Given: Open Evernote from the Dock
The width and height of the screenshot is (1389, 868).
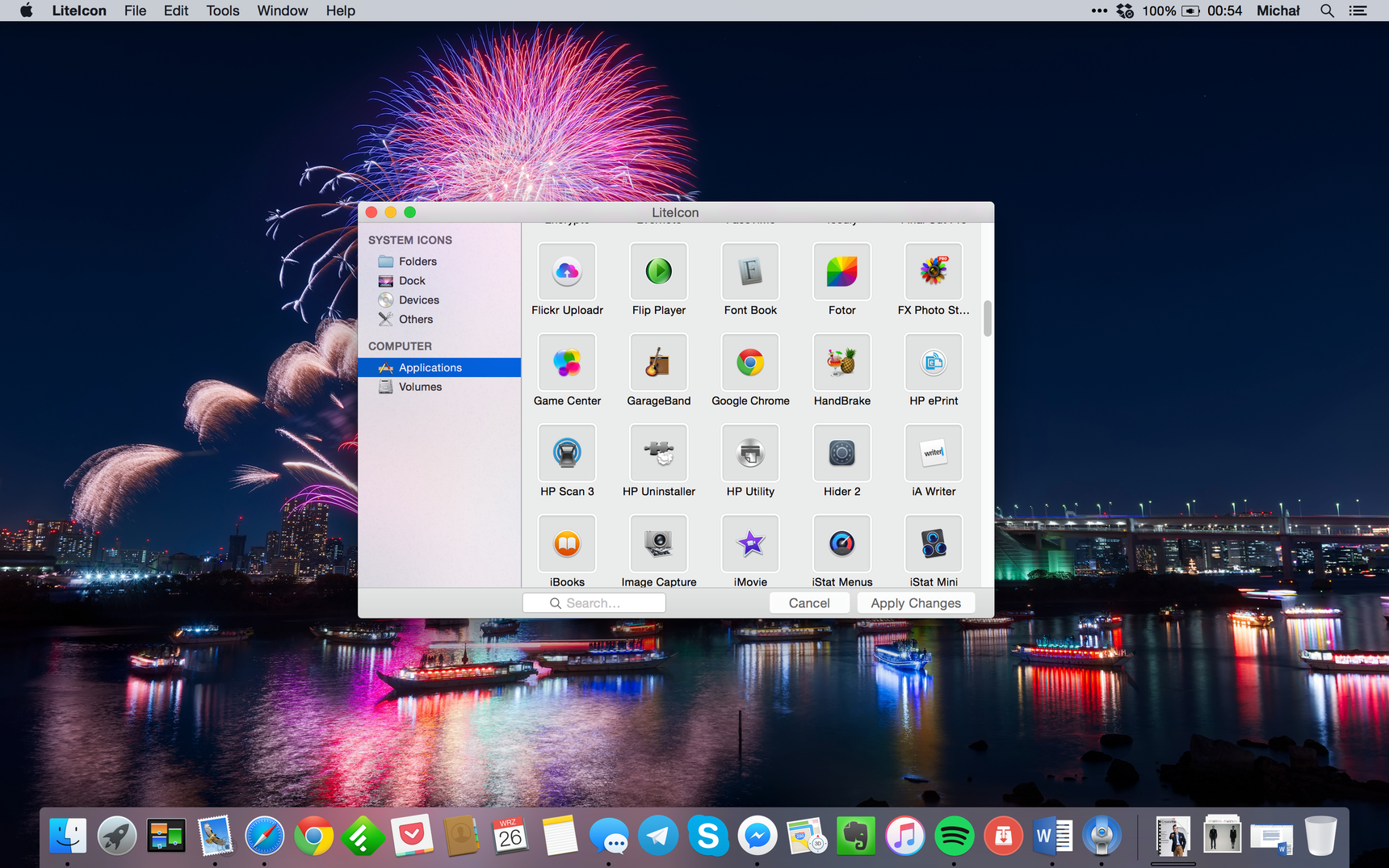Looking at the screenshot, I should (855, 837).
